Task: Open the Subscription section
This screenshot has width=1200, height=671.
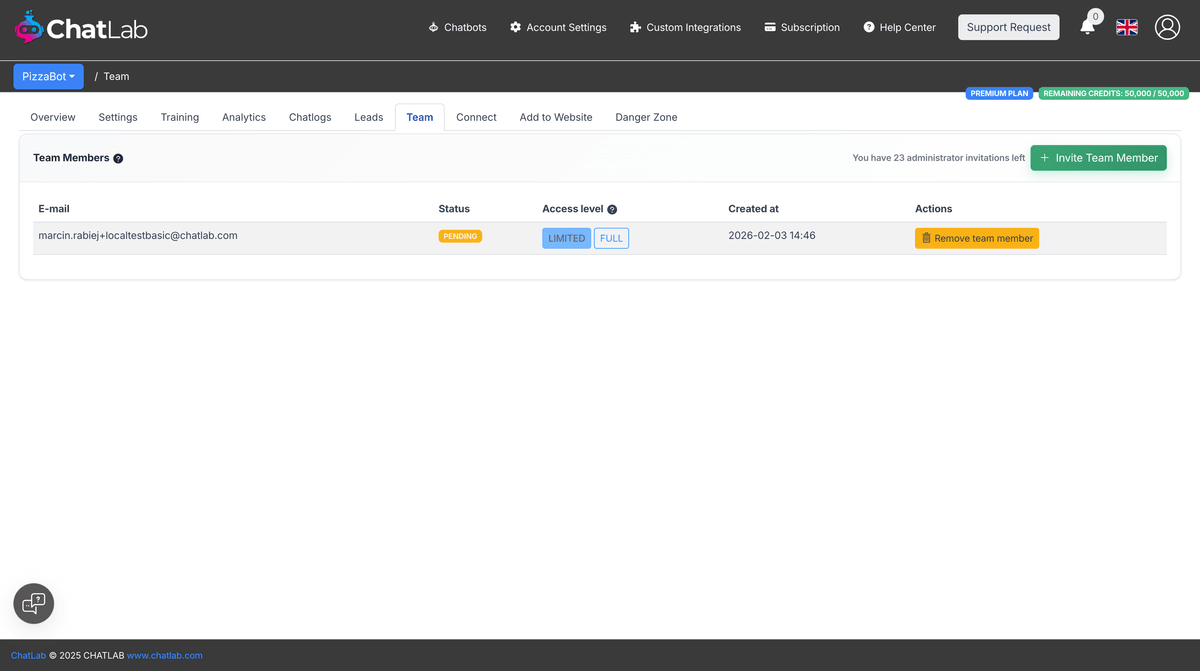Action: point(801,27)
